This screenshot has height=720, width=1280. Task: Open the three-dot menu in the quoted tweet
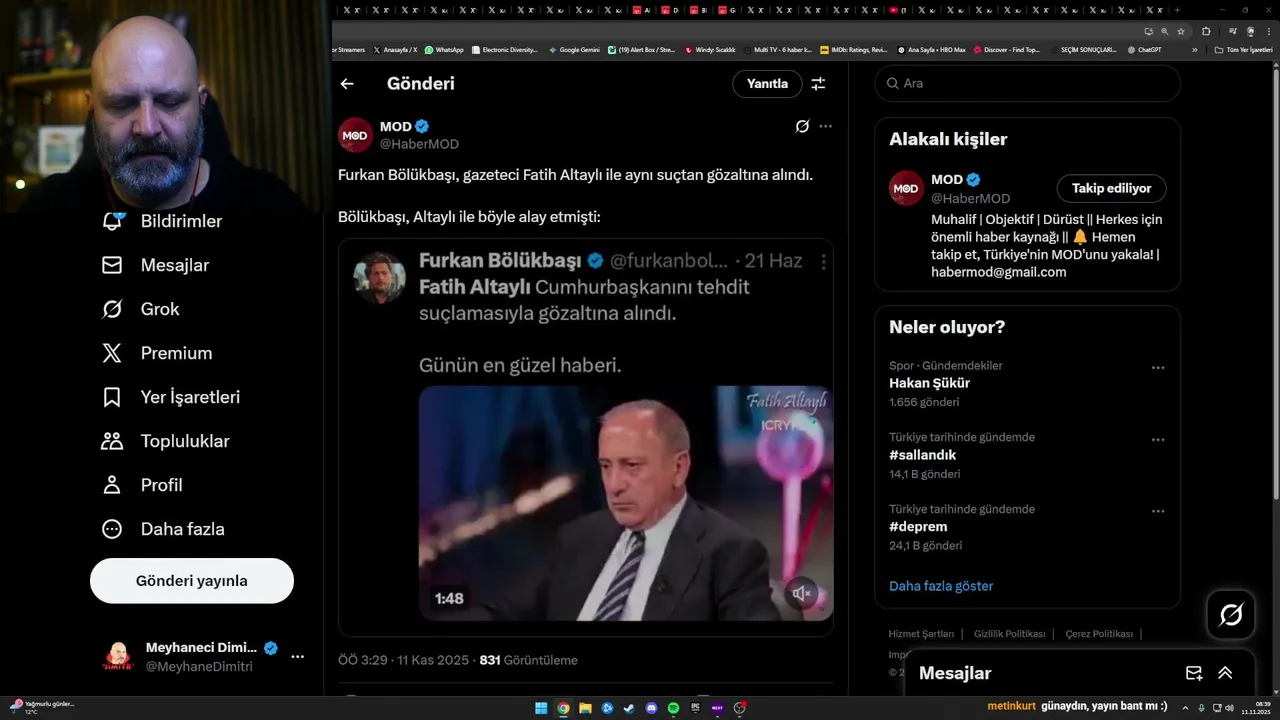click(824, 262)
